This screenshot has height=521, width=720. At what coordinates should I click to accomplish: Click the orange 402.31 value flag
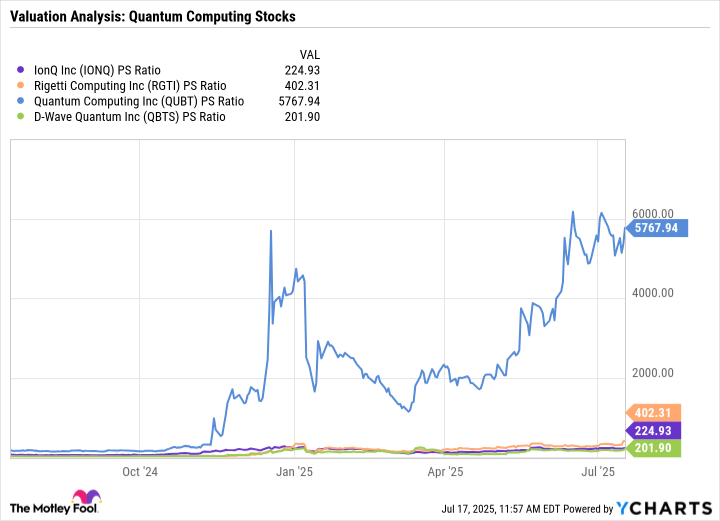click(x=654, y=413)
